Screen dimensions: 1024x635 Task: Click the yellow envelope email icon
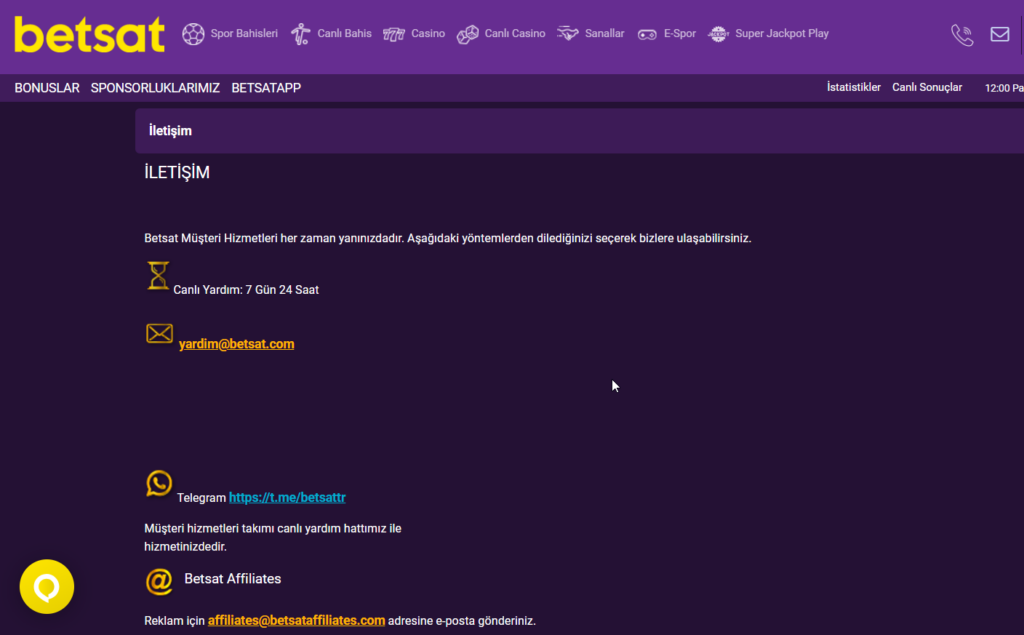click(x=159, y=334)
